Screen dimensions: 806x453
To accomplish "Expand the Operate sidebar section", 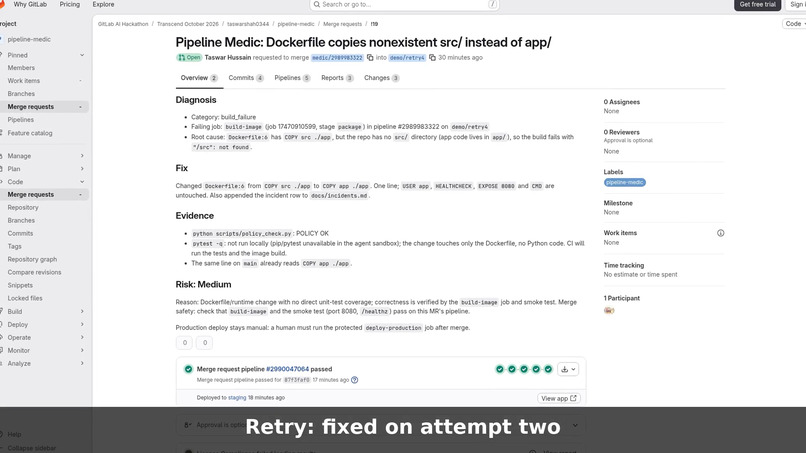I will tap(82, 337).
